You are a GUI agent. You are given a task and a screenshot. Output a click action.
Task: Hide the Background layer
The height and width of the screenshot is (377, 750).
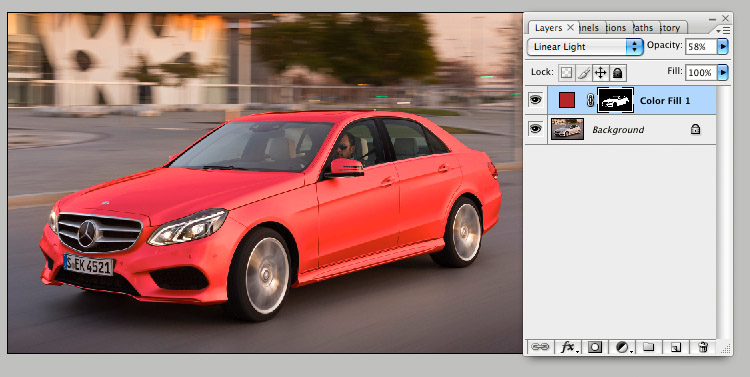(x=536, y=129)
